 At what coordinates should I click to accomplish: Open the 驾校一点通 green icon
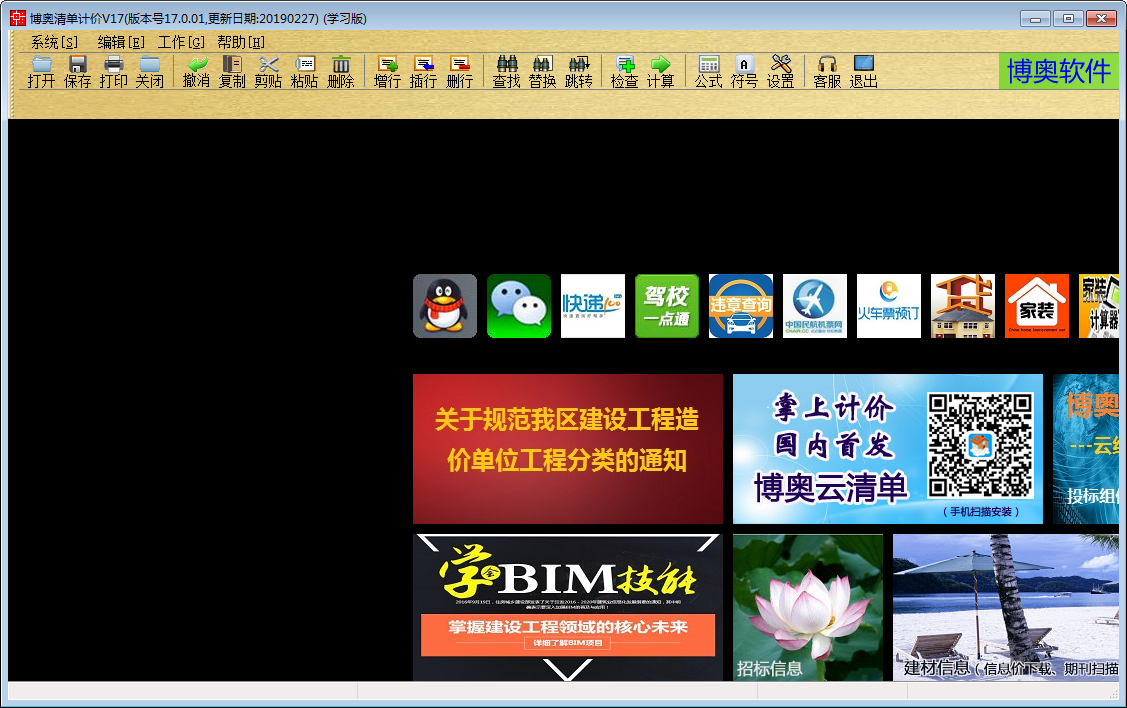(x=667, y=305)
